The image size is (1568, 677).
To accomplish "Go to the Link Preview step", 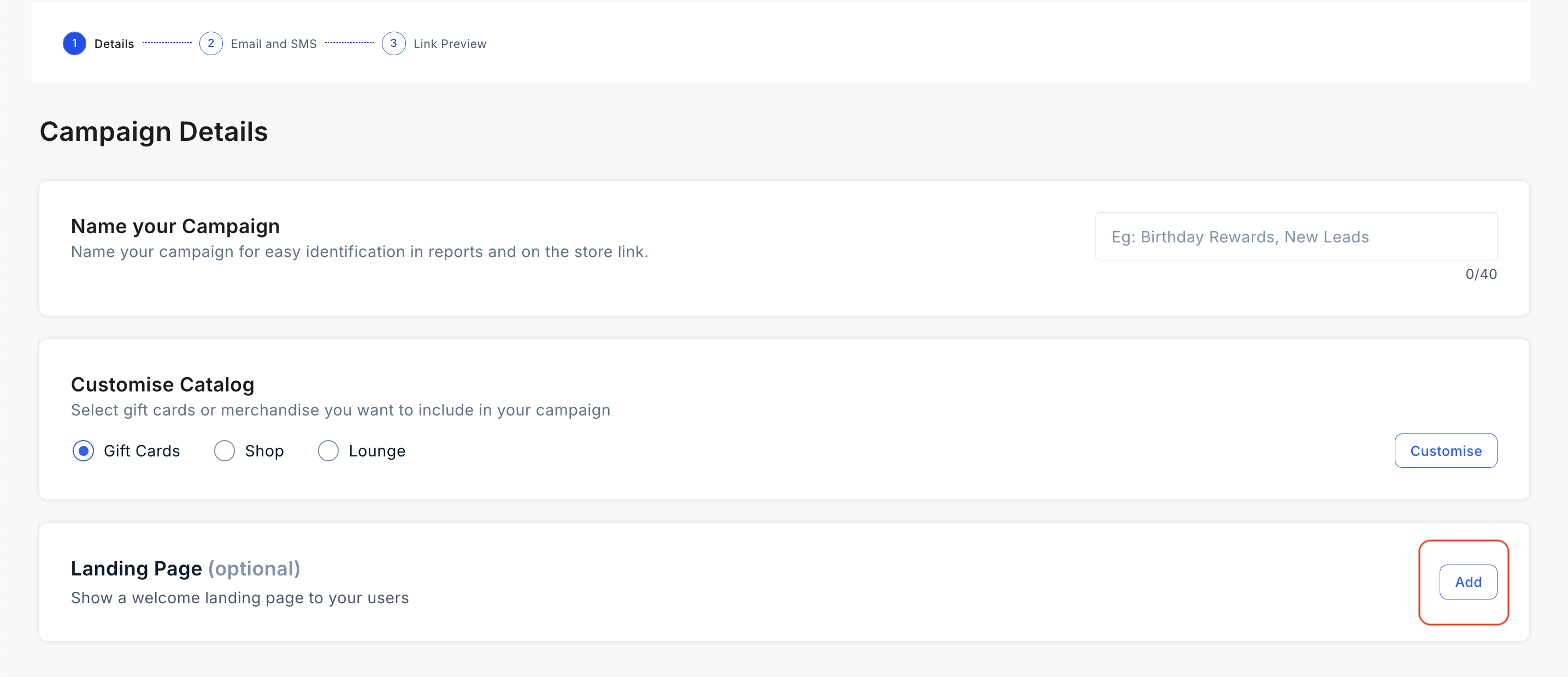I will tap(450, 44).
